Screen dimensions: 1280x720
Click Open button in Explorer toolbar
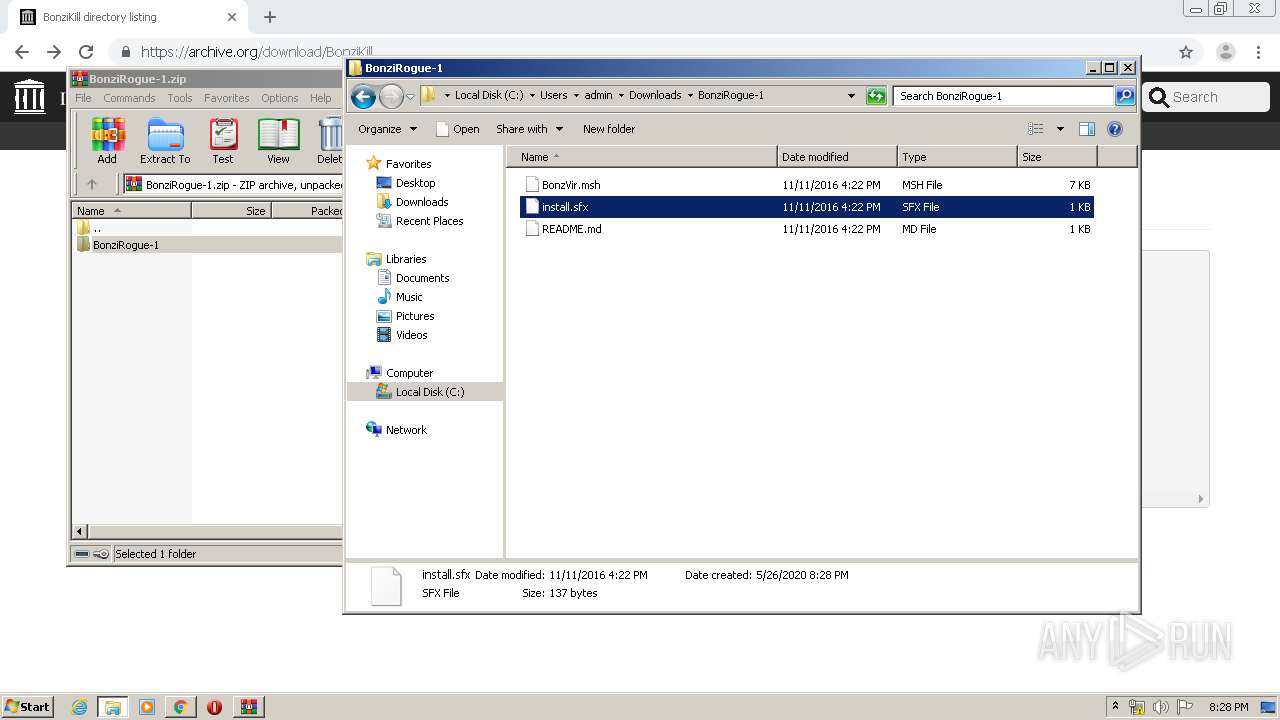click(457, 129)
